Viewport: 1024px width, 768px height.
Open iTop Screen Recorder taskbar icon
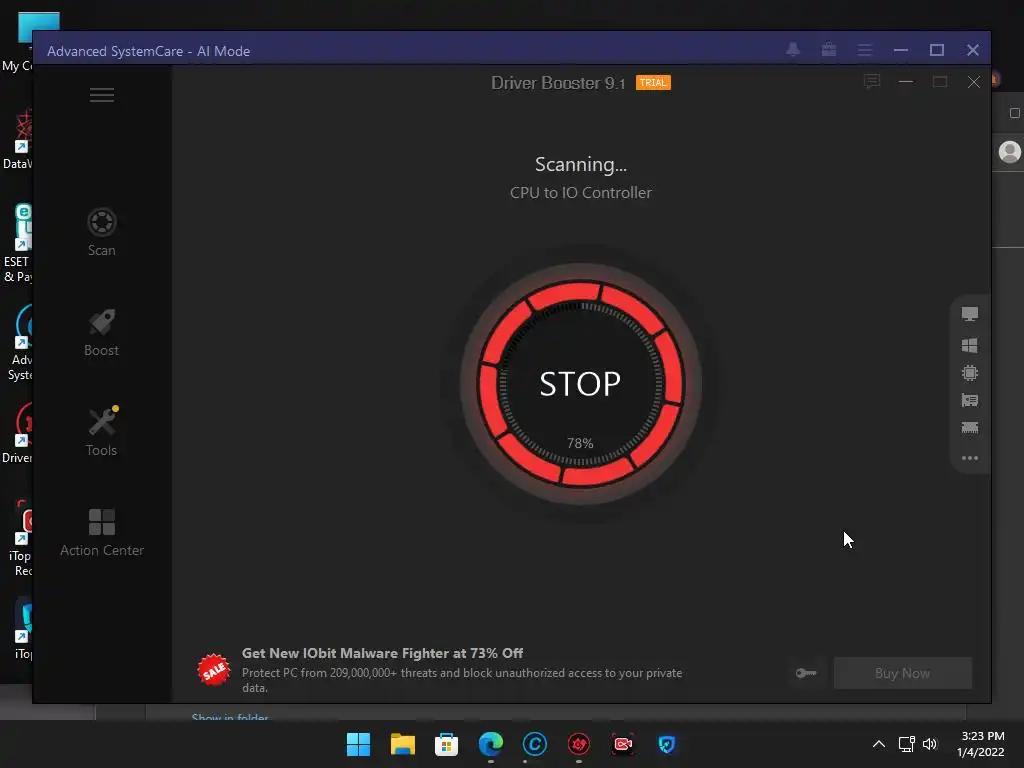coord(622,744)
